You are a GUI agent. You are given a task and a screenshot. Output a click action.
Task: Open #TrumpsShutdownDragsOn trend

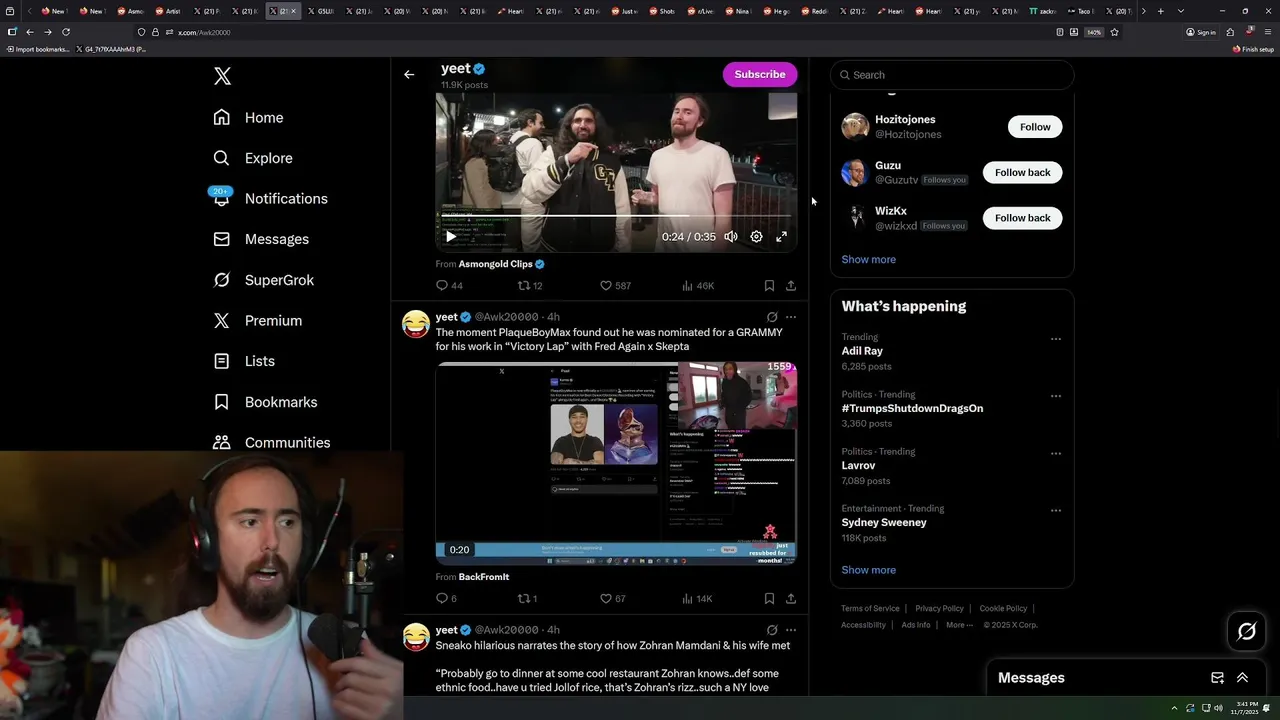tap(912, 408)
